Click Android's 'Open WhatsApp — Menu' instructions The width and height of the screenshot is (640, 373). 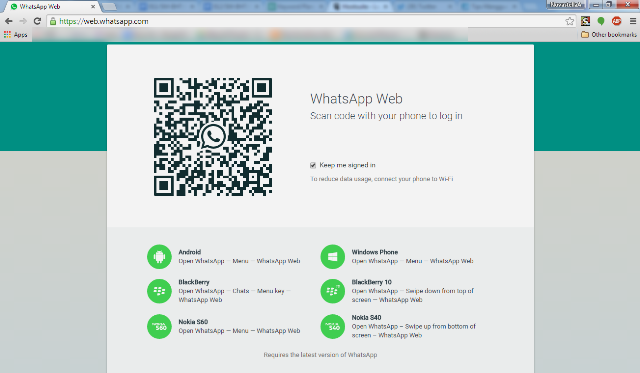click(239, 261)
